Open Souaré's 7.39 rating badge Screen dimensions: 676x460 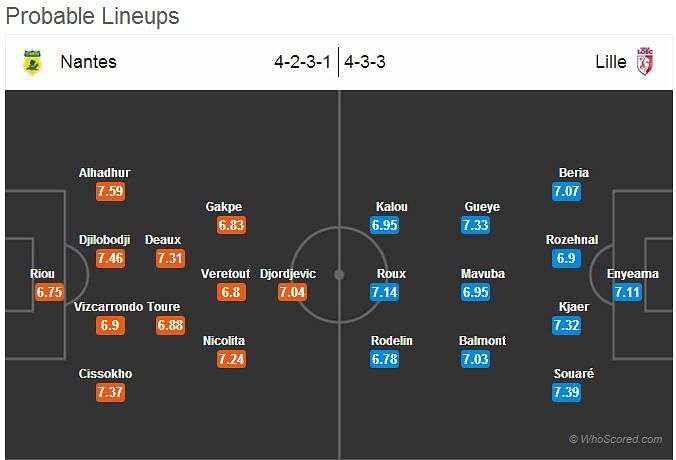(566, 392)
